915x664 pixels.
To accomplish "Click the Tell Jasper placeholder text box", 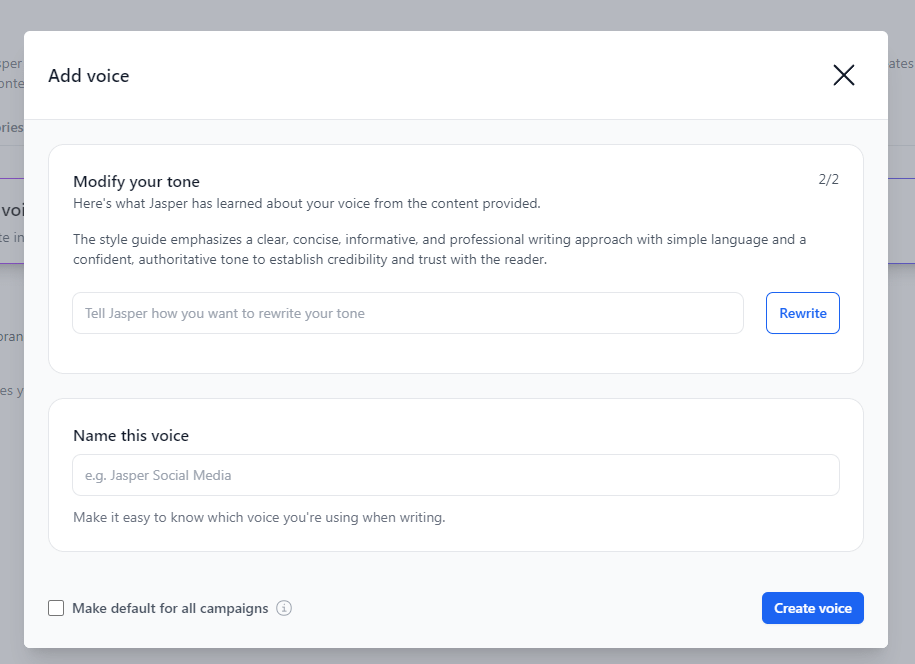I will (x=407, y=313).
